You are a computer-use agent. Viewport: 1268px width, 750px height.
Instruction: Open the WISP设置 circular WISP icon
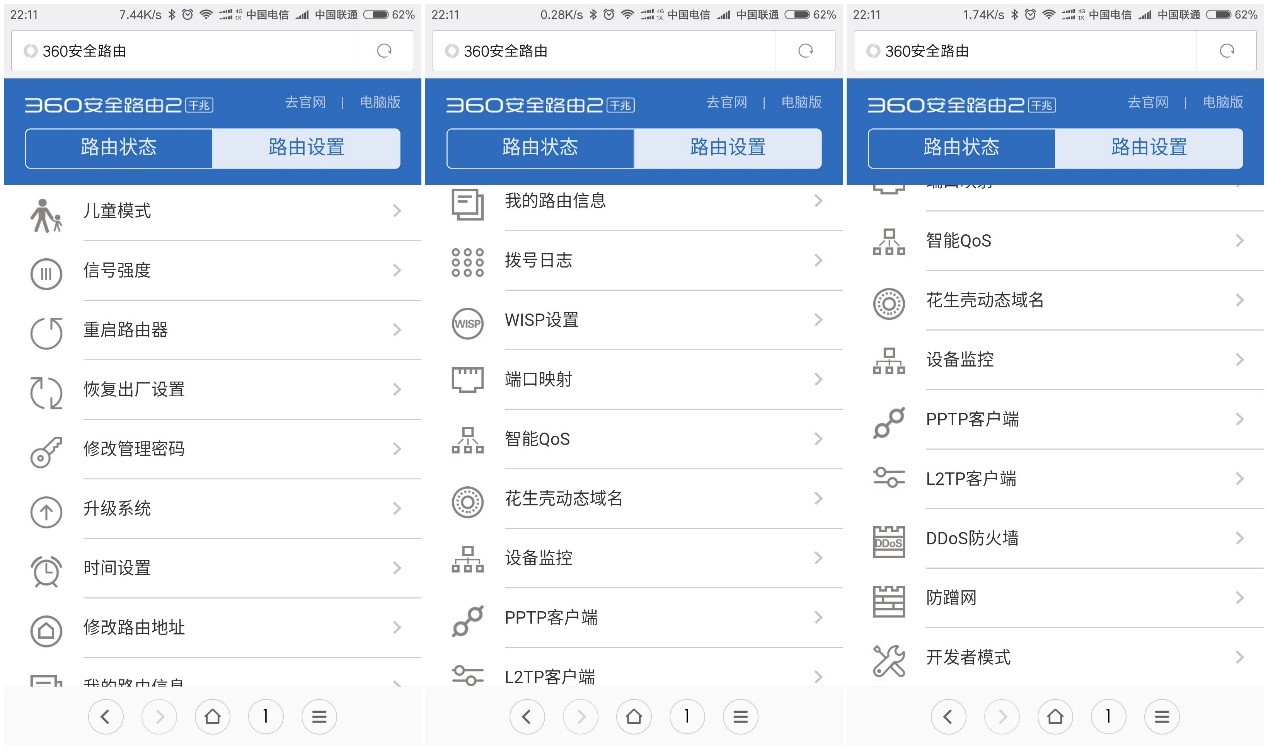click(x=467, y=320)
